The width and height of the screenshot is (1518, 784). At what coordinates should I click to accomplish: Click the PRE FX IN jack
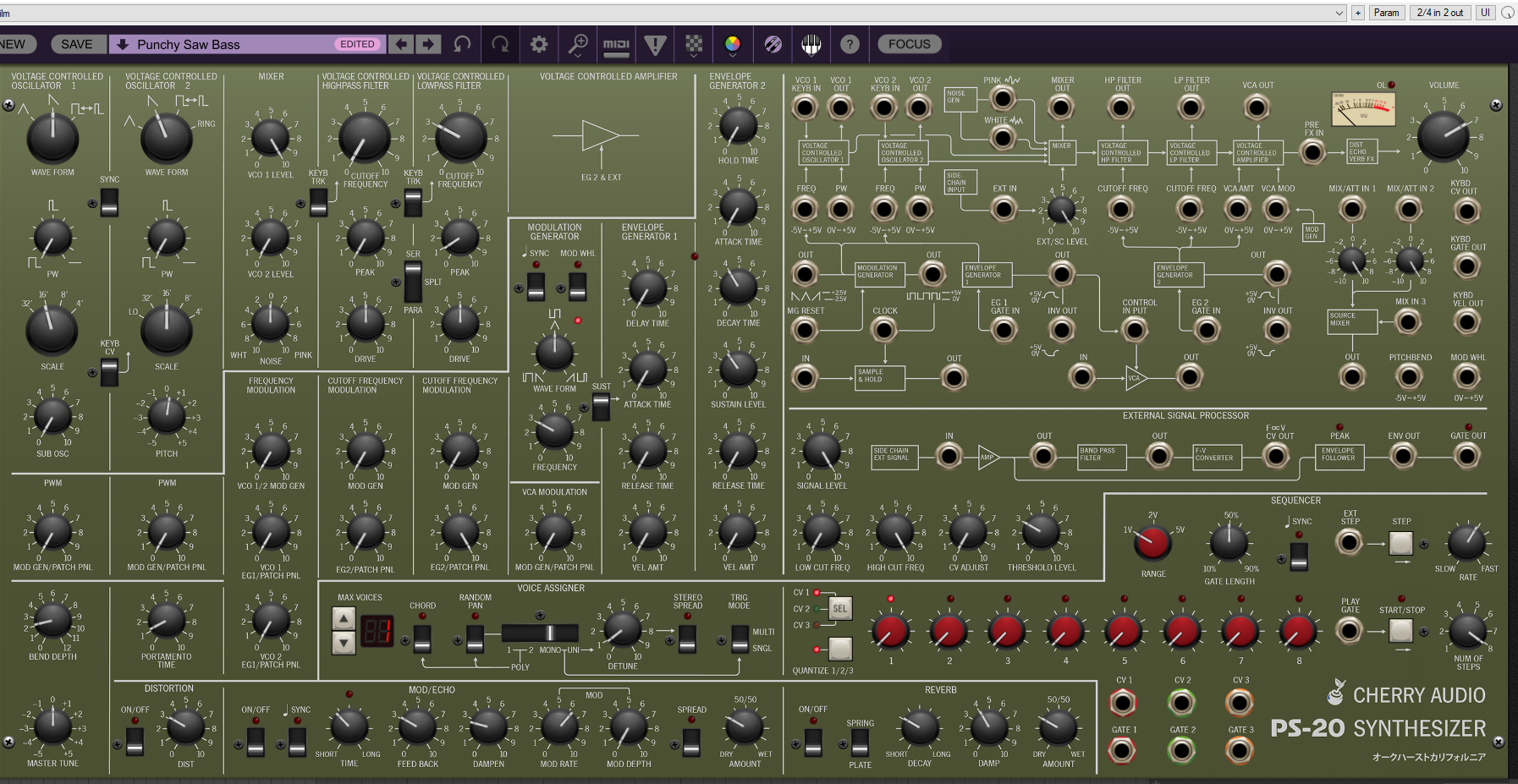point(1312,153)
